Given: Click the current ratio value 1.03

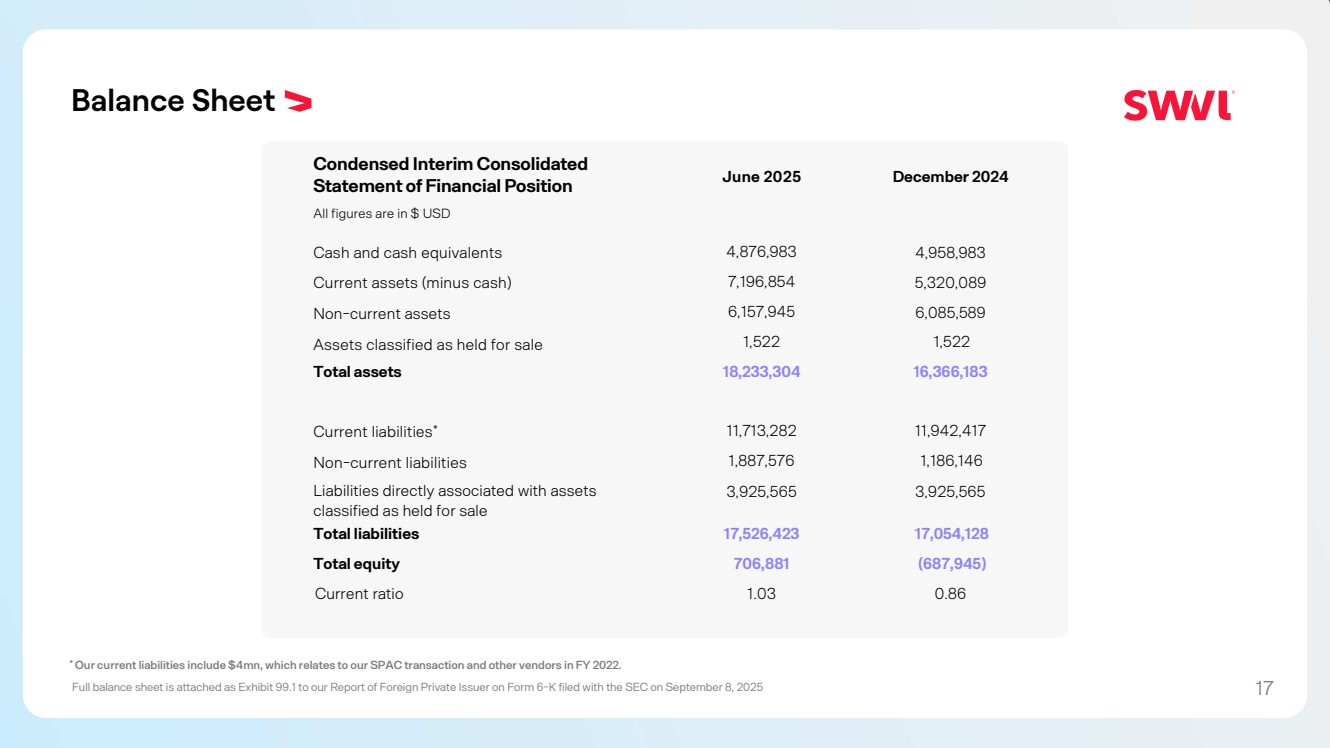Looking at the screenshot, I should point(761,594).
